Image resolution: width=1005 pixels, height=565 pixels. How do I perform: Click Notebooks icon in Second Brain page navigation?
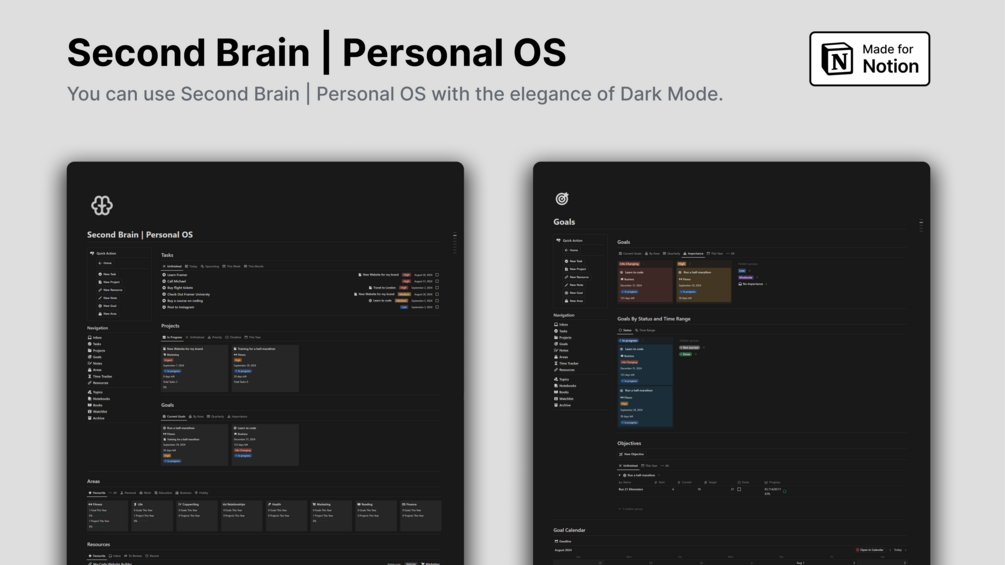click(x=90, y=398)
